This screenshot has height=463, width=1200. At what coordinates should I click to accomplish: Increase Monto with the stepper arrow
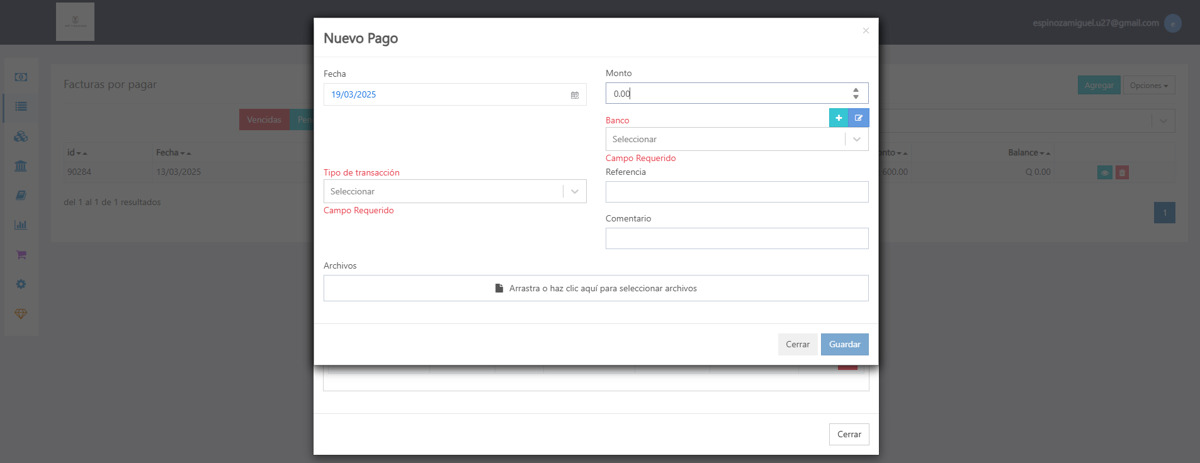coord(856,89)
